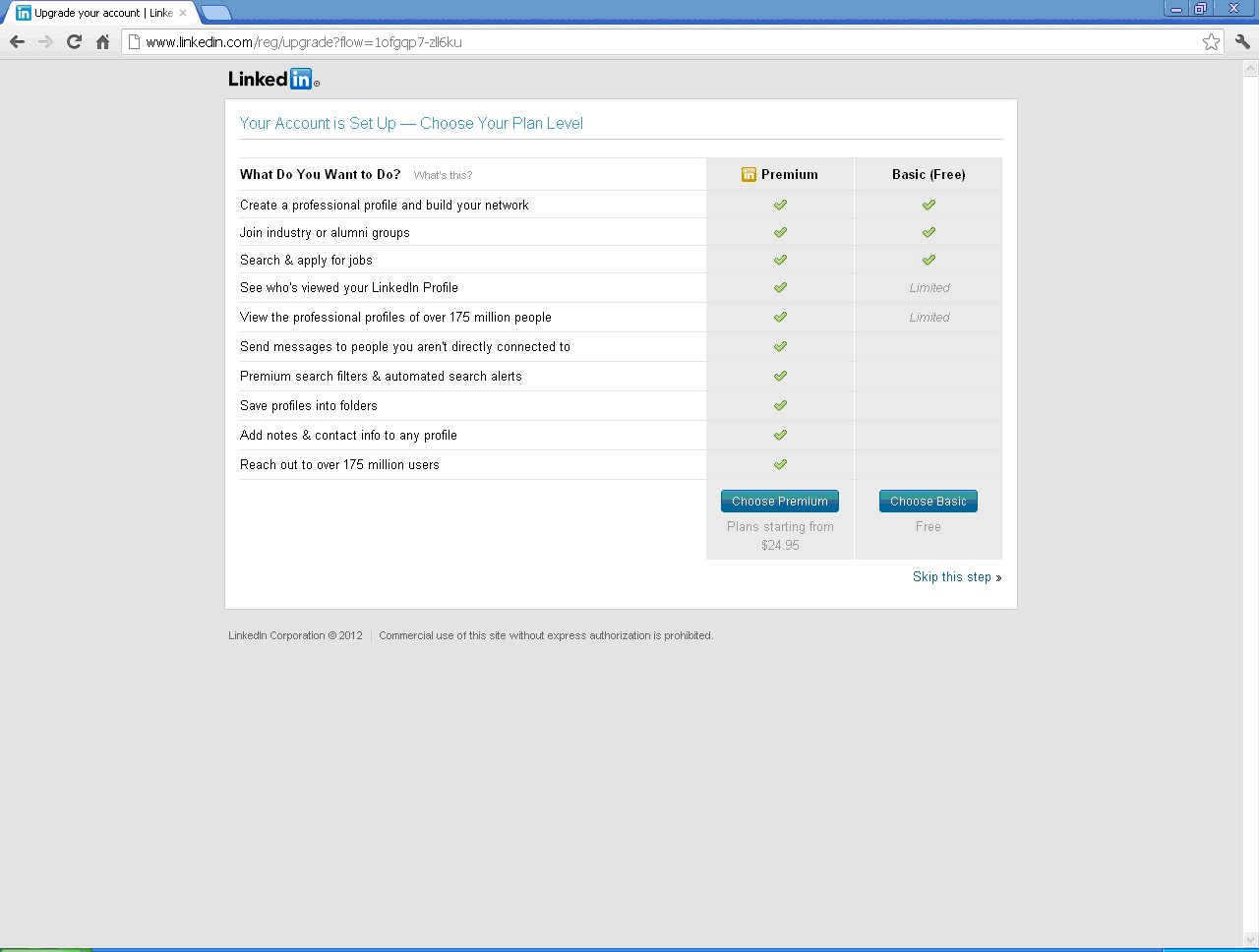Click Limited text in View professional profiles row

coord(929,318)
